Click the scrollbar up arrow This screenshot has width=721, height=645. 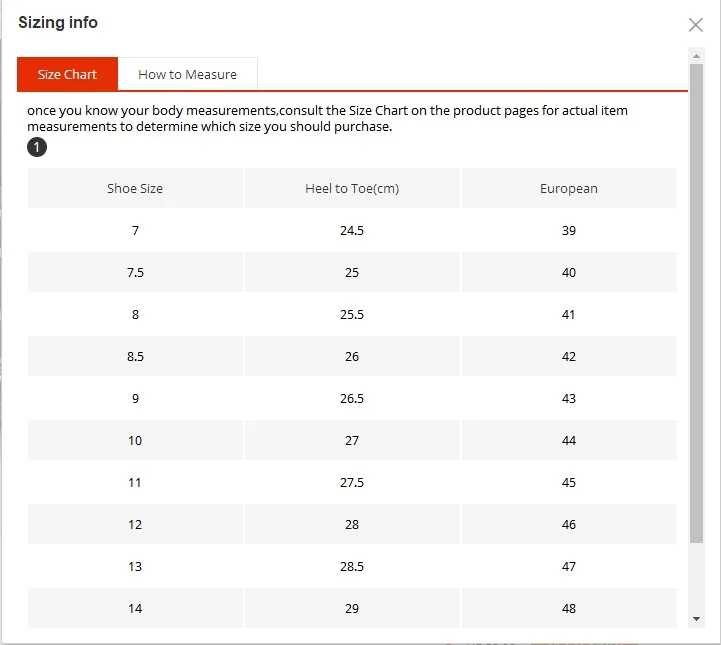click(x=696, y=56)
